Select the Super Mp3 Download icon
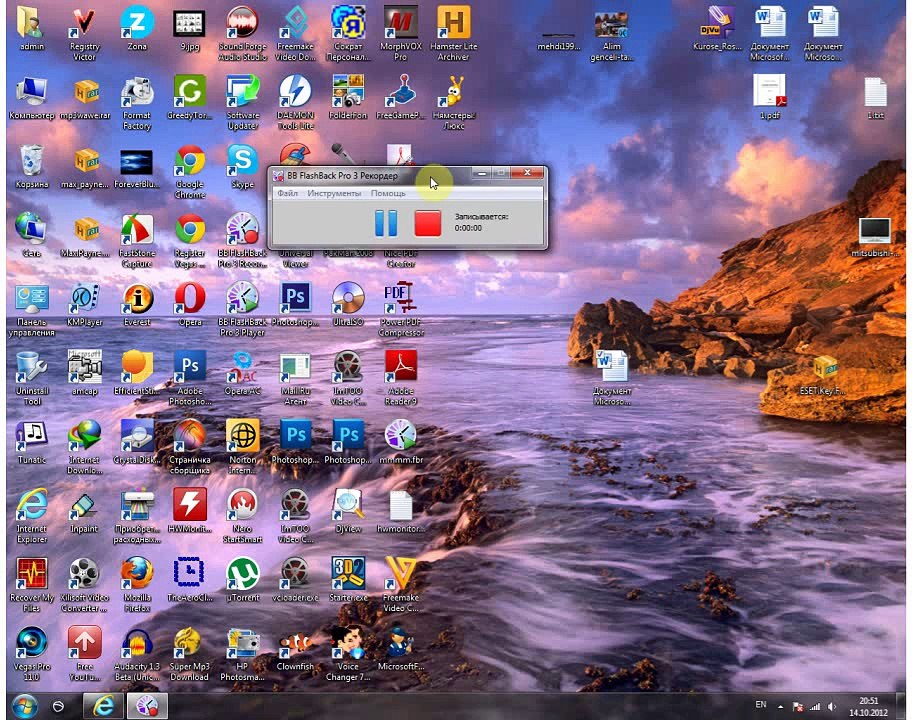Viewport: 912px width, 720px height. point(190,654)
